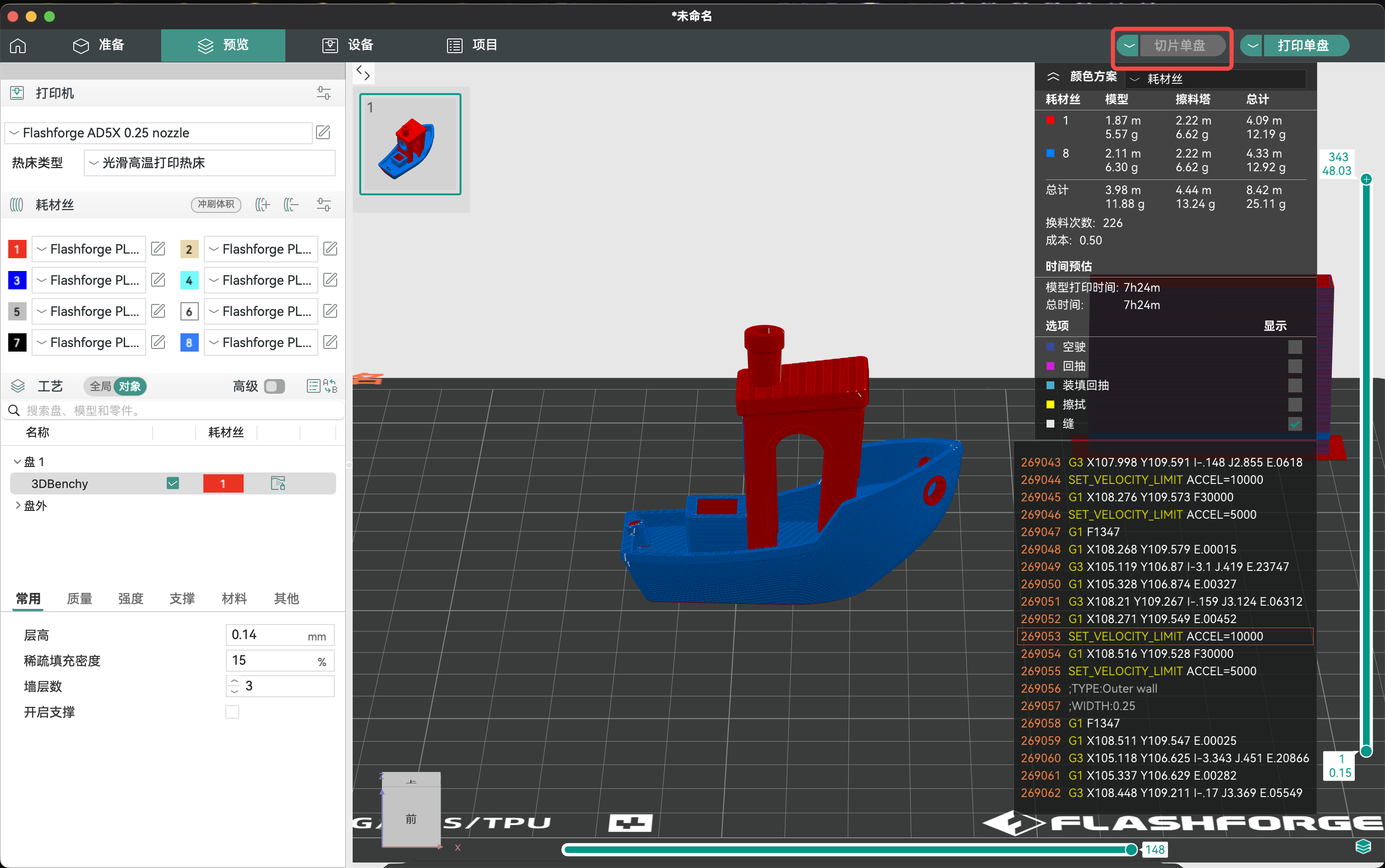Open filament 2 preset dropdown
The height and width of the screenshot is (868, 1385).
261,249
